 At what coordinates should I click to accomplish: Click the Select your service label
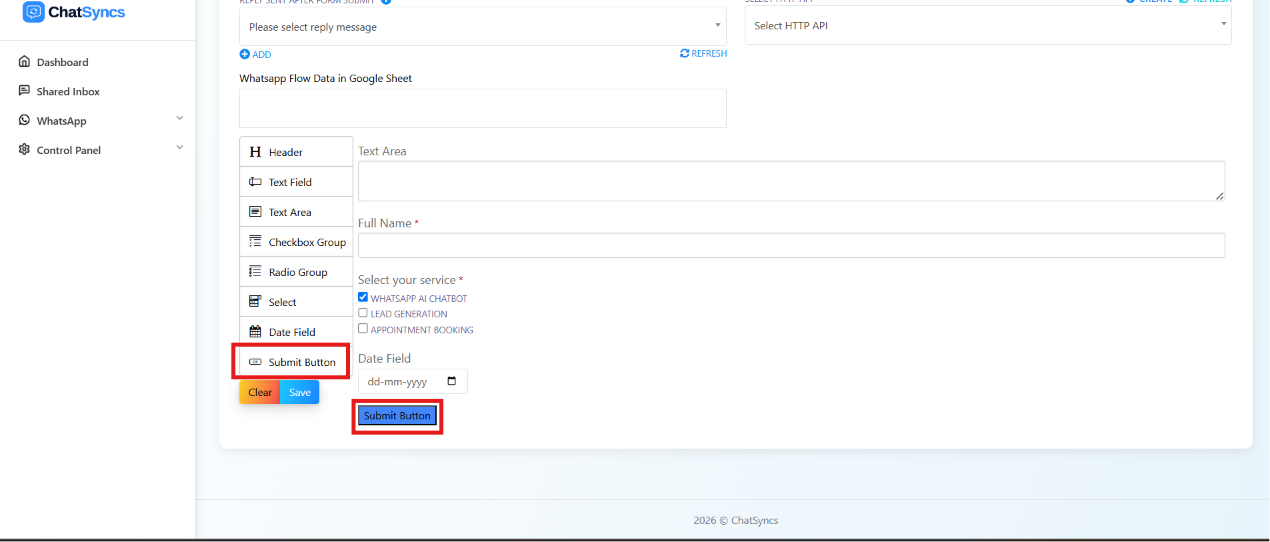(410, 280)
